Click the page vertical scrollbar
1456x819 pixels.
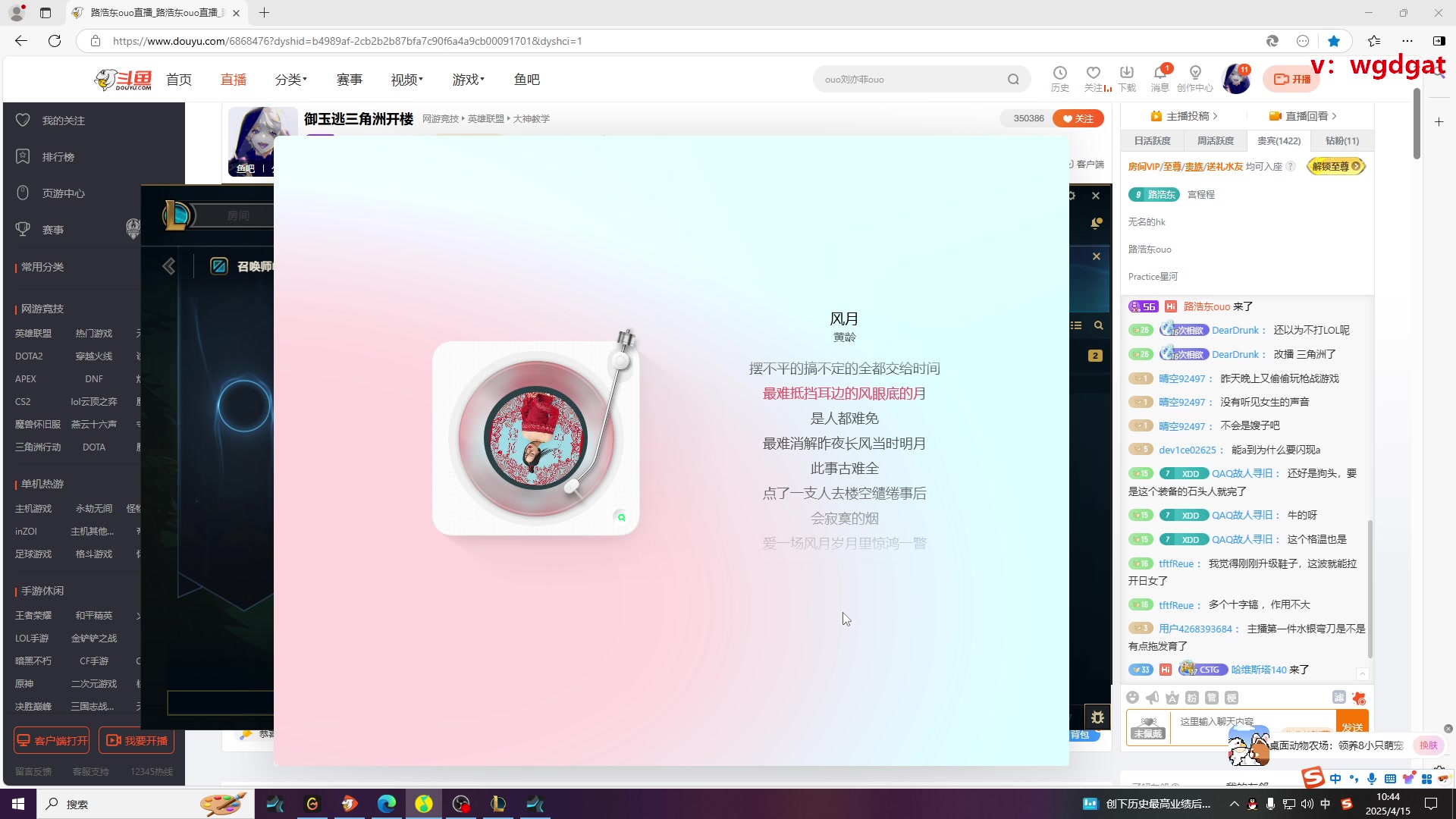point(1417,124)
